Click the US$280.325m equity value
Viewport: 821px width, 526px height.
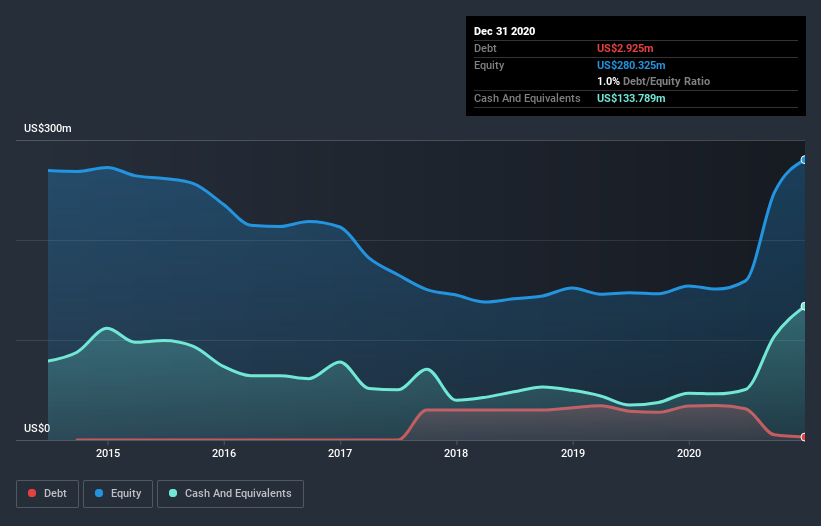point(631,65)
